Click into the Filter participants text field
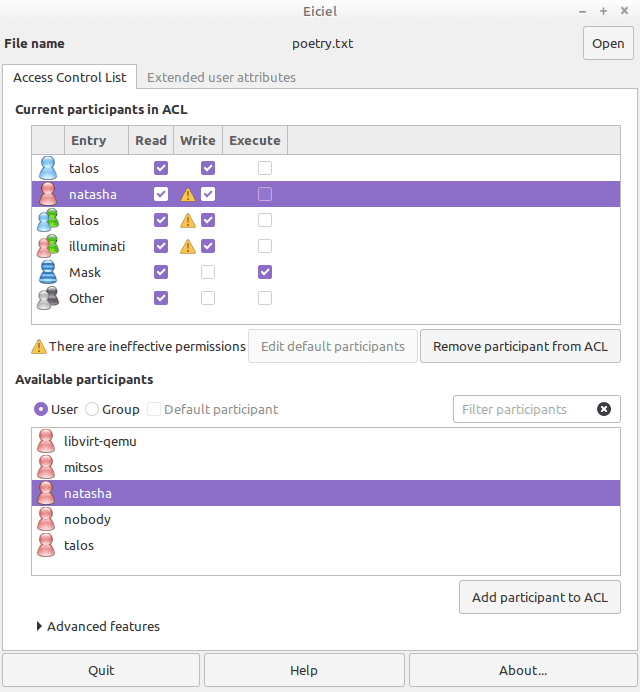This screenshot has height=692, width=640. pyautogui.click(x=522, y=409)
